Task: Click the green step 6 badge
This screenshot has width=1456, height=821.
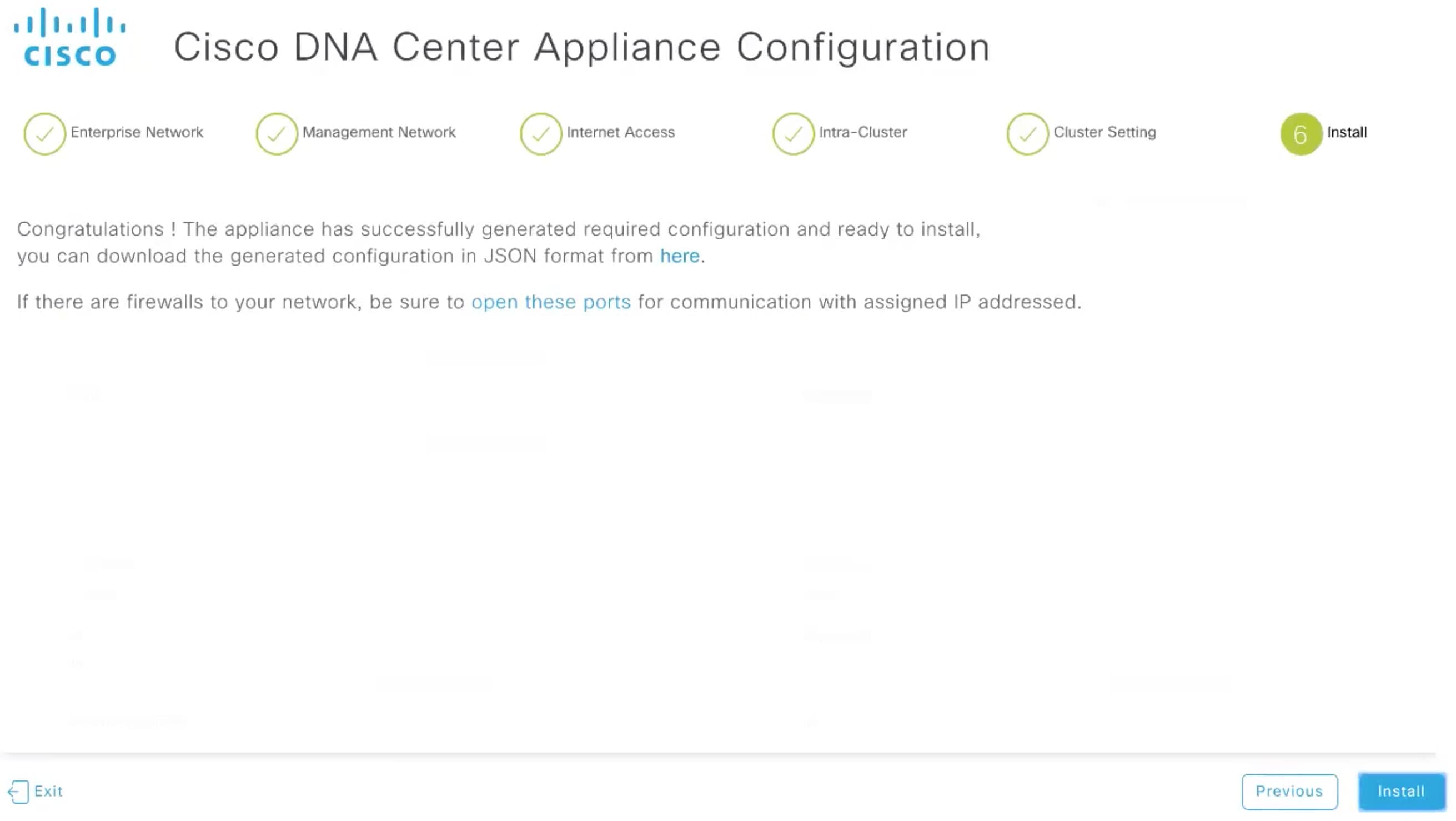Action: coord(1301,134)
